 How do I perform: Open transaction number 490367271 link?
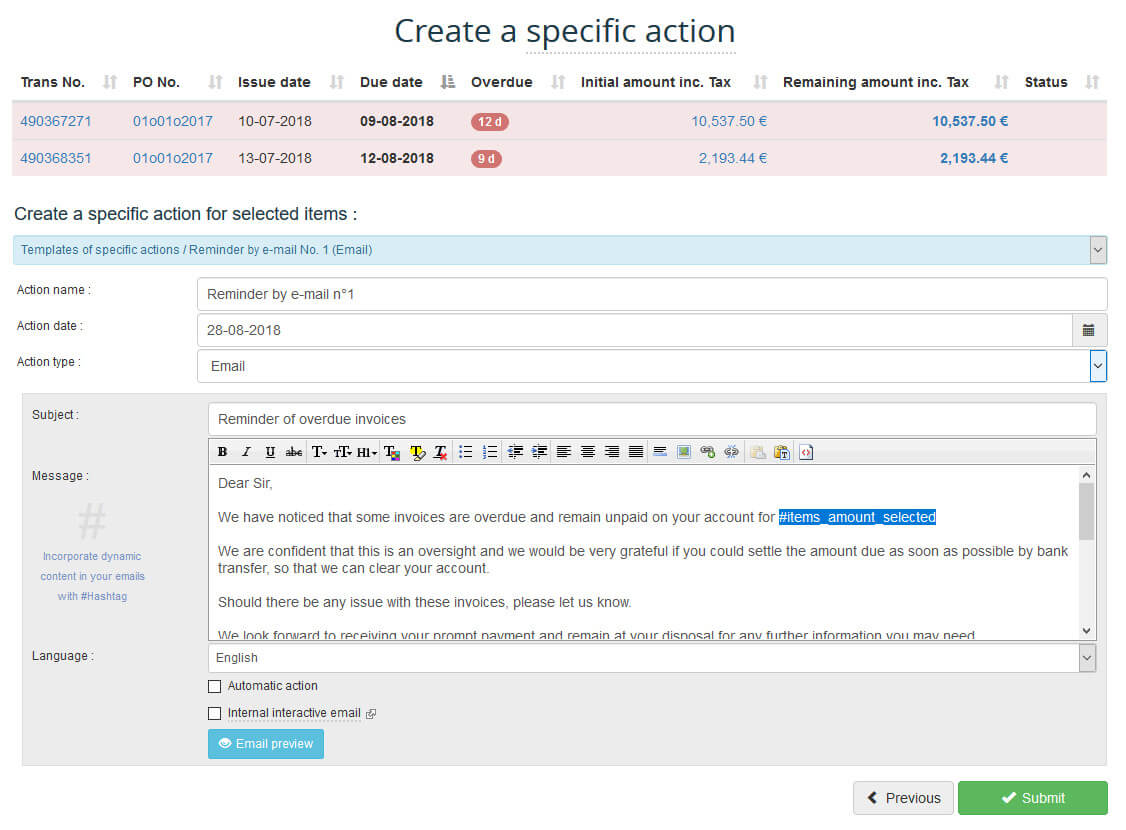tap(56, 121)
